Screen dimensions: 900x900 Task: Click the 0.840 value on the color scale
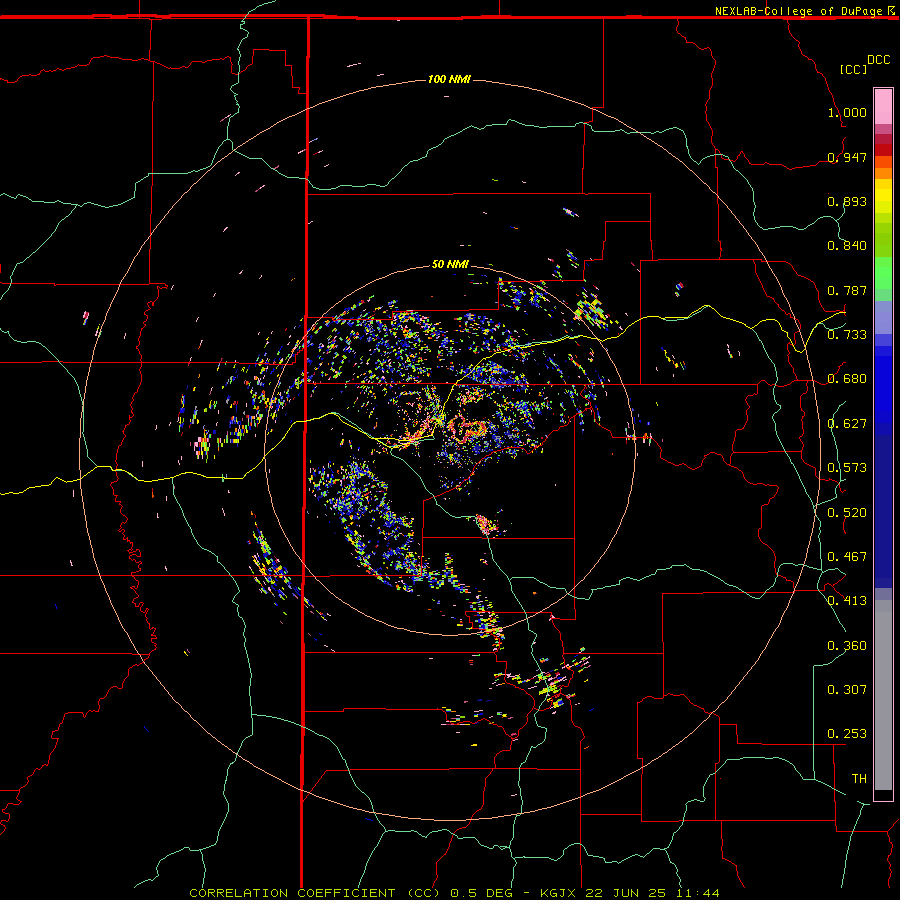847,246
